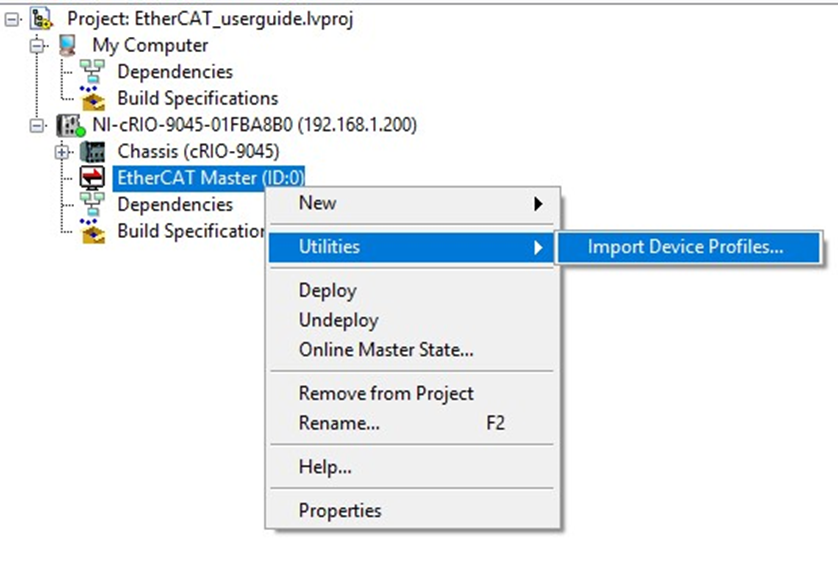Open the New submenu
The image size is (838, 567).
click(x=412, y=204)
